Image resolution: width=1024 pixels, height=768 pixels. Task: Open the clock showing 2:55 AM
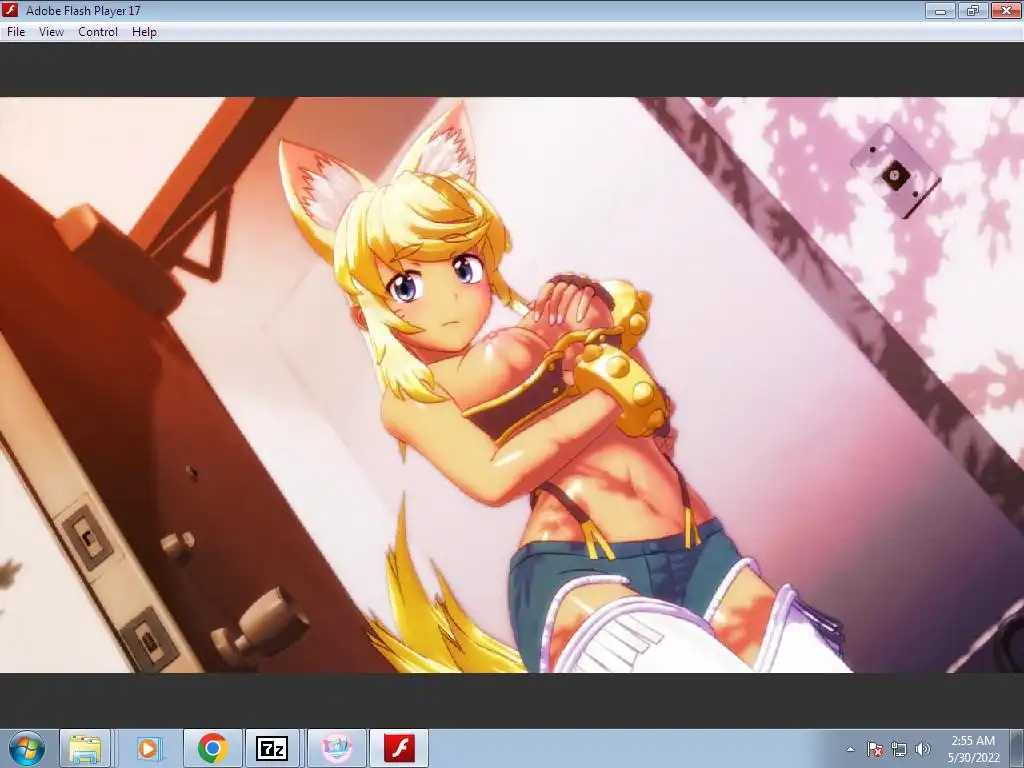tap(973, 749)
